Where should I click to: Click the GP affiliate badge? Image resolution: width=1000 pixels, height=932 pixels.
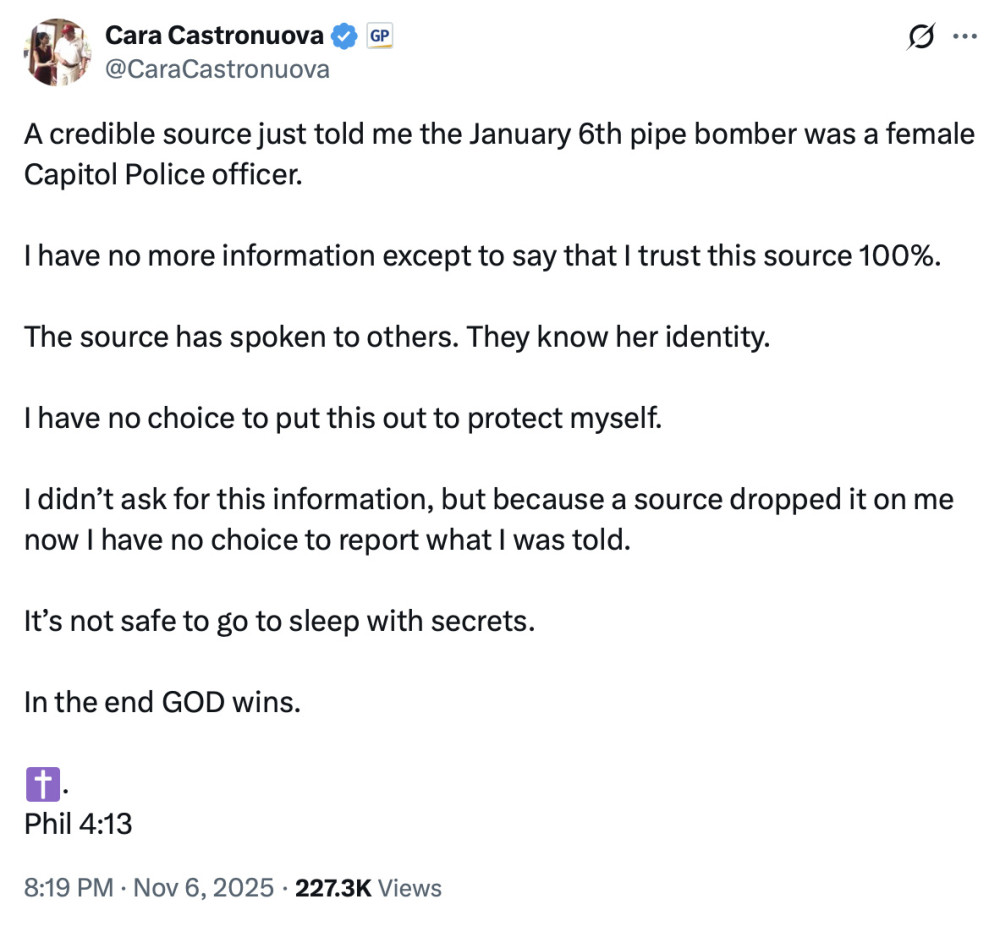380,36
